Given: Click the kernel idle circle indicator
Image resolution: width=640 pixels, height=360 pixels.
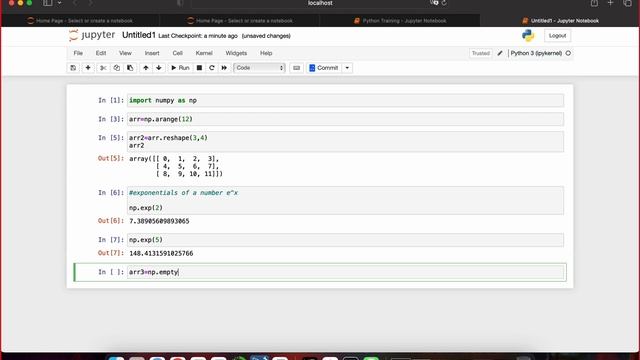Looking at the screenshot, I should [568, 53].
